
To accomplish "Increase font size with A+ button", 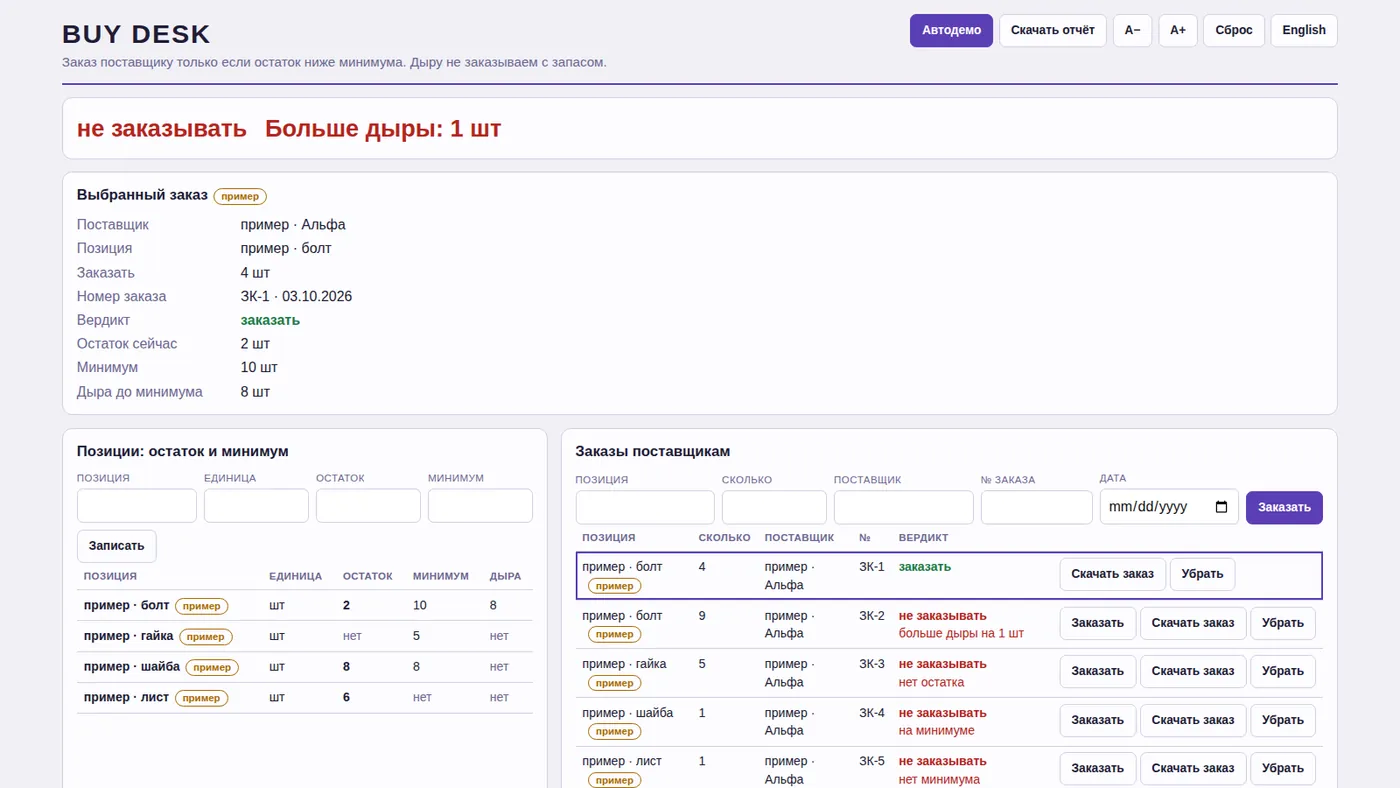I will (x=1178, y=30).
